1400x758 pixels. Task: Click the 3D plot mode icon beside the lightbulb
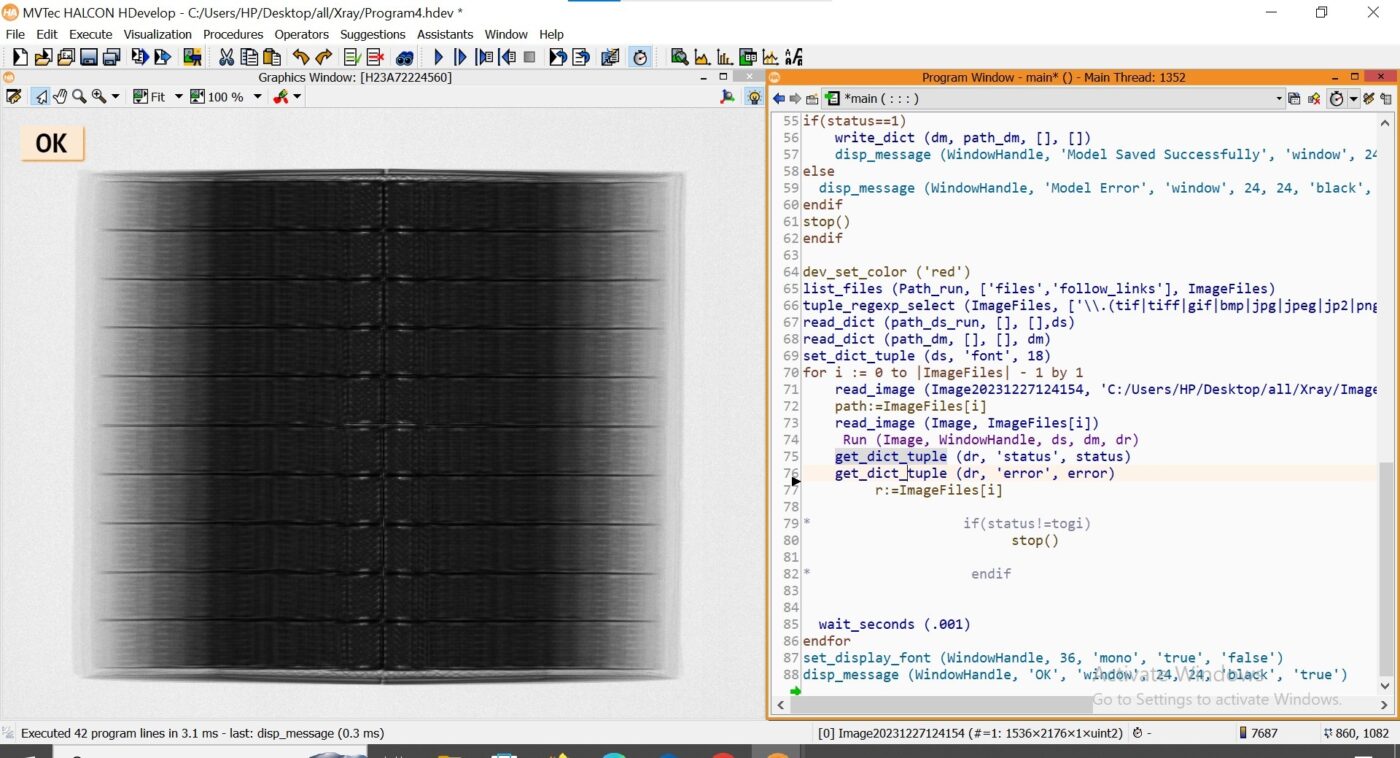[727, 97]
